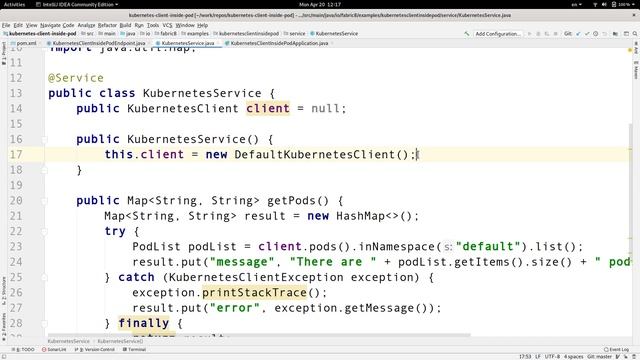The height and width of the screenshot is (360, 640).
Task: Click the Run arrow icon in toolbar
Action: click(529, 33)
